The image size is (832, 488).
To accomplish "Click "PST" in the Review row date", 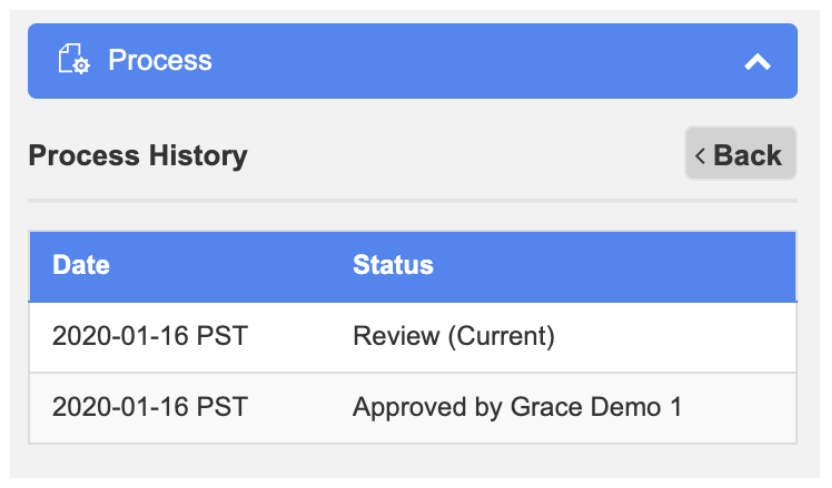I will [222, 336].
